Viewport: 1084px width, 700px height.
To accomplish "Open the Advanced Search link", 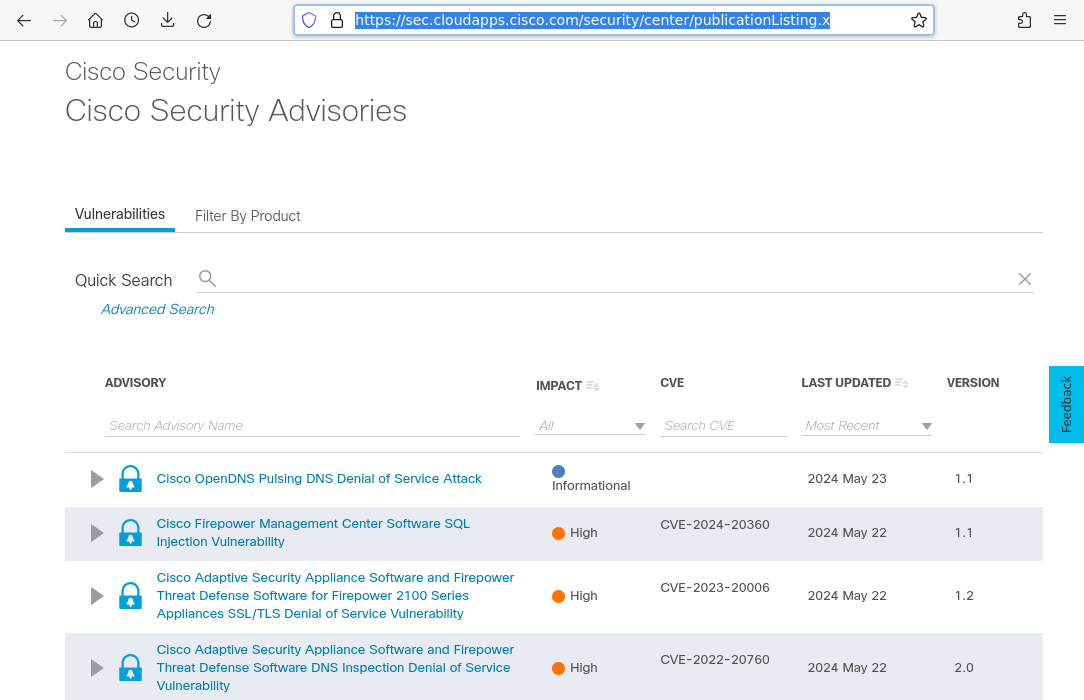I will [157, 309].
